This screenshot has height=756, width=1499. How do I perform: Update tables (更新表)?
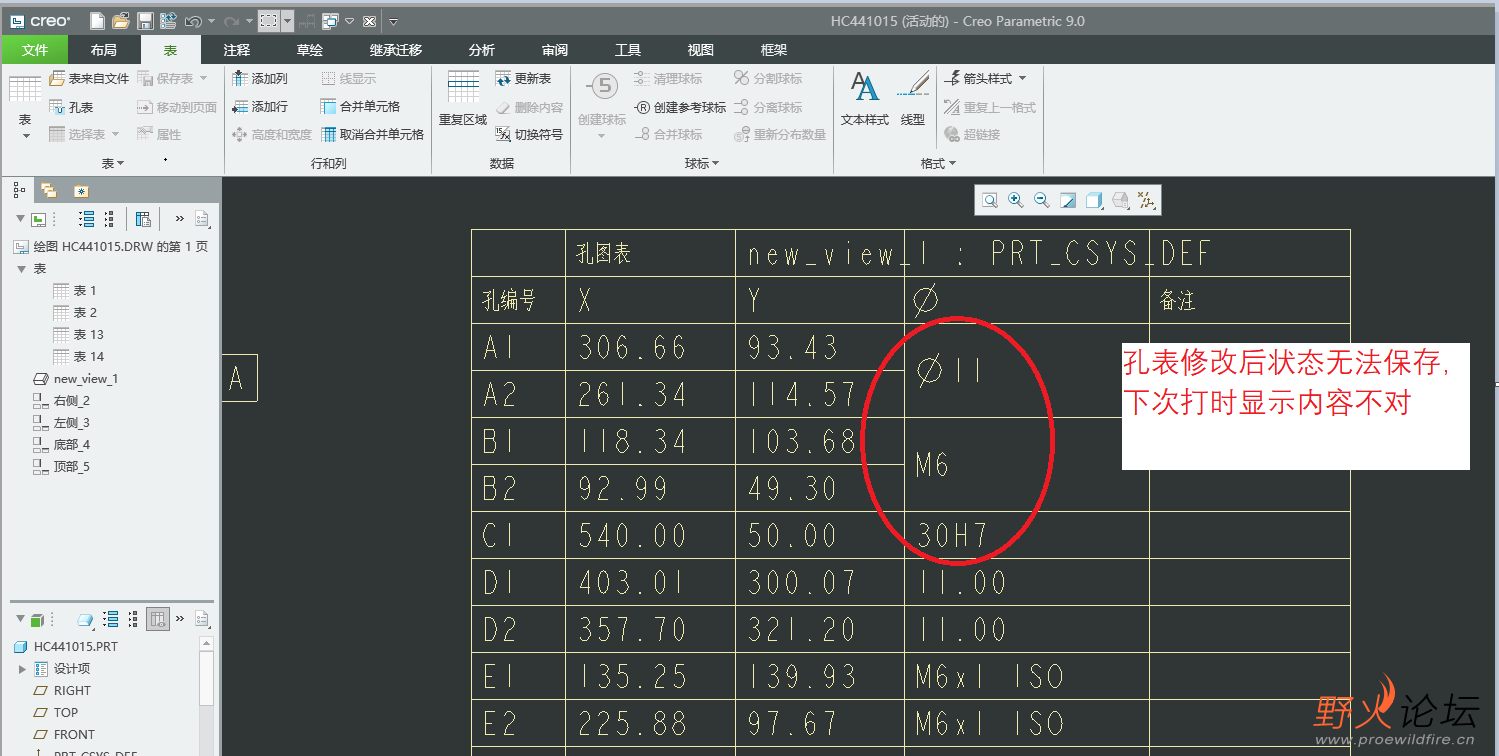(524, 78)
